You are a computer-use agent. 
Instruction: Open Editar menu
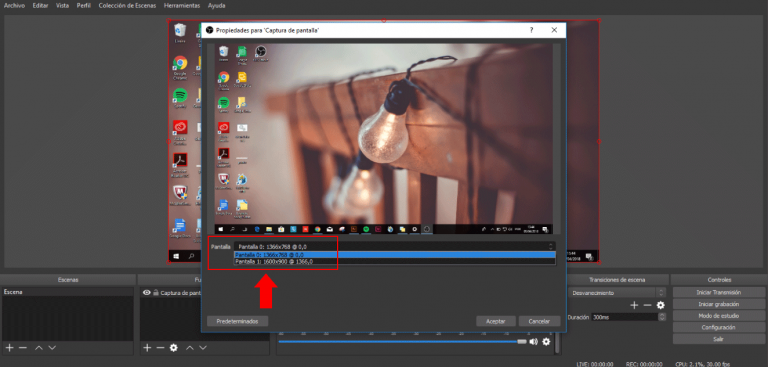40,6
